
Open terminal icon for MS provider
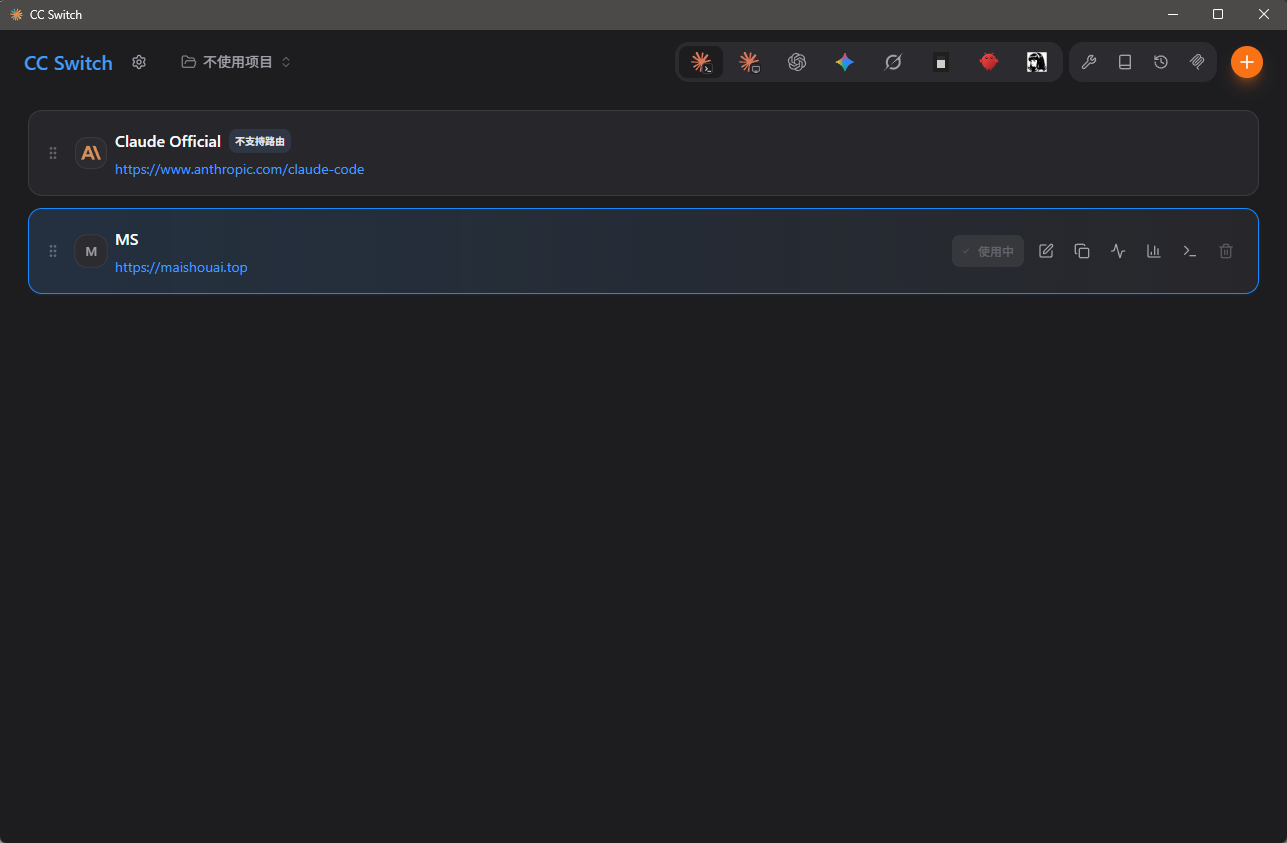click(x=1190, y=251)
